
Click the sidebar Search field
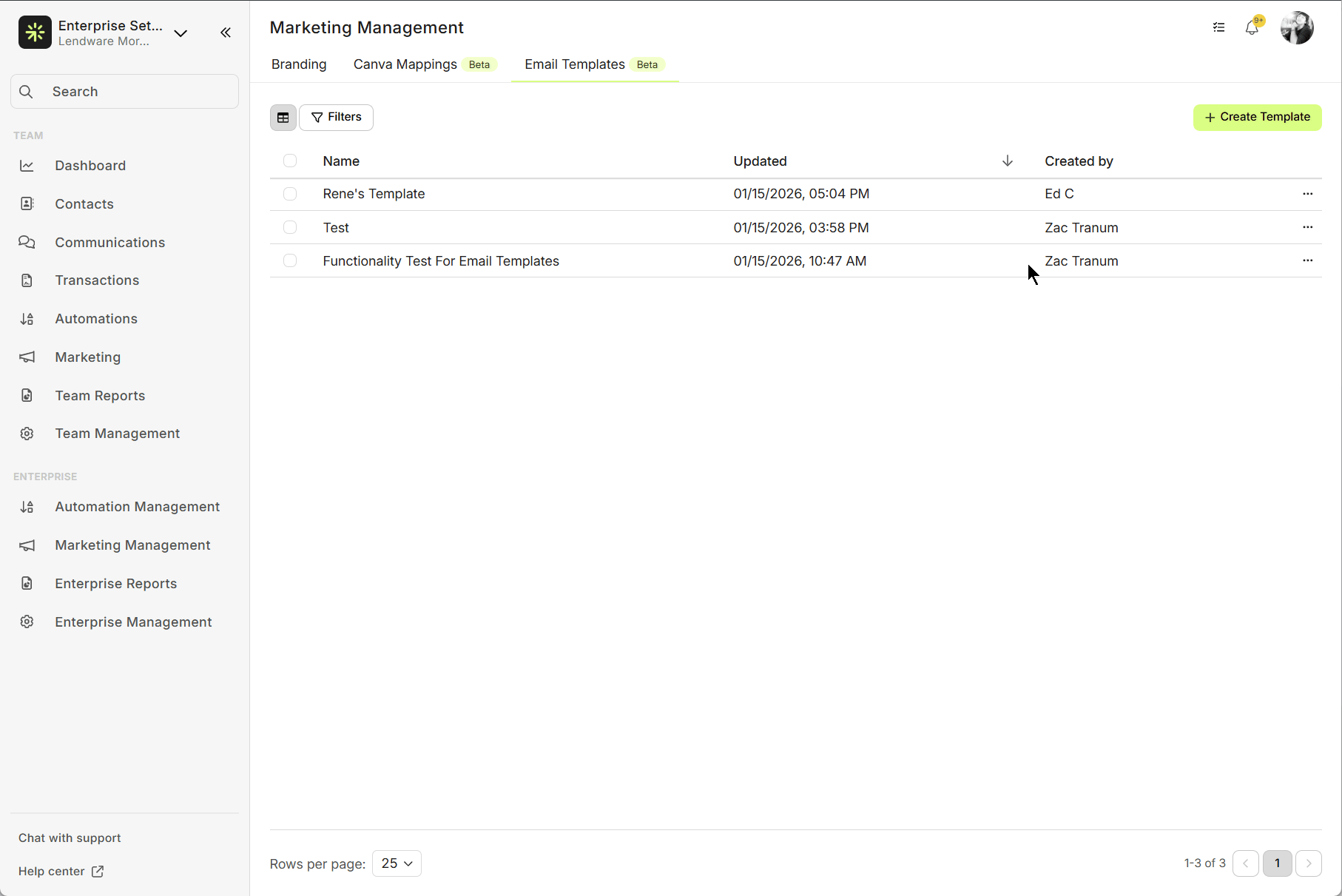(x=124, y=92)
